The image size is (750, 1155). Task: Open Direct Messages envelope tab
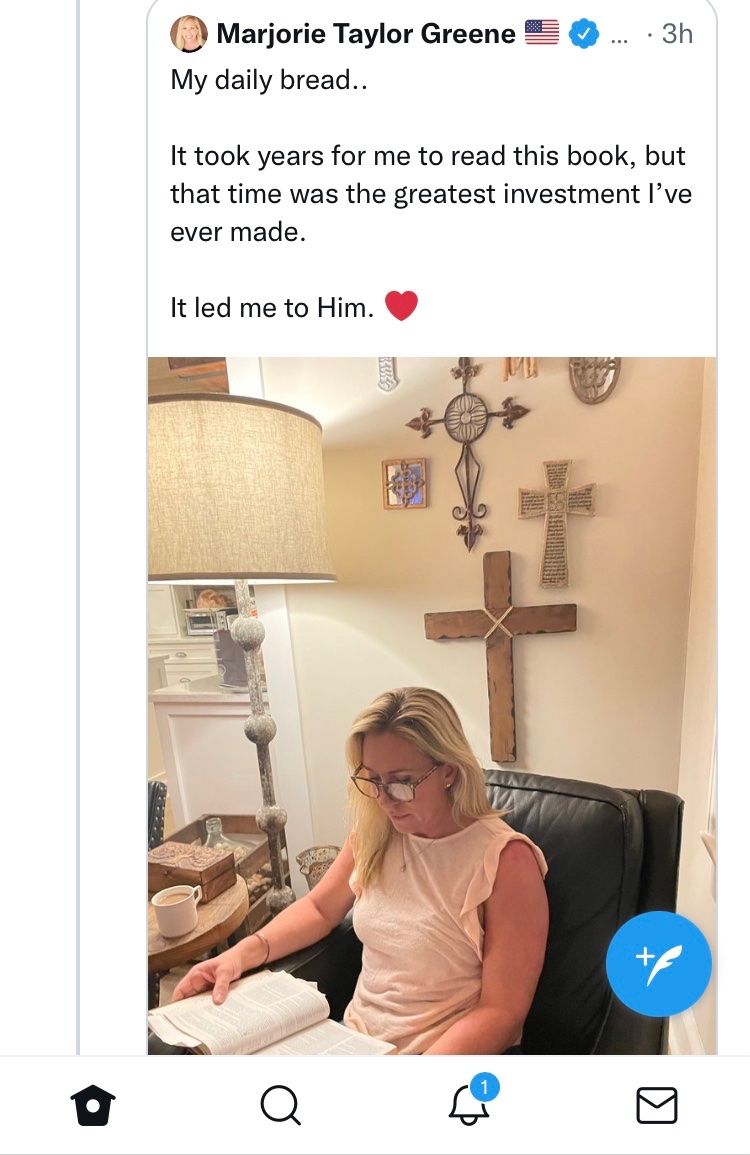657,1105
